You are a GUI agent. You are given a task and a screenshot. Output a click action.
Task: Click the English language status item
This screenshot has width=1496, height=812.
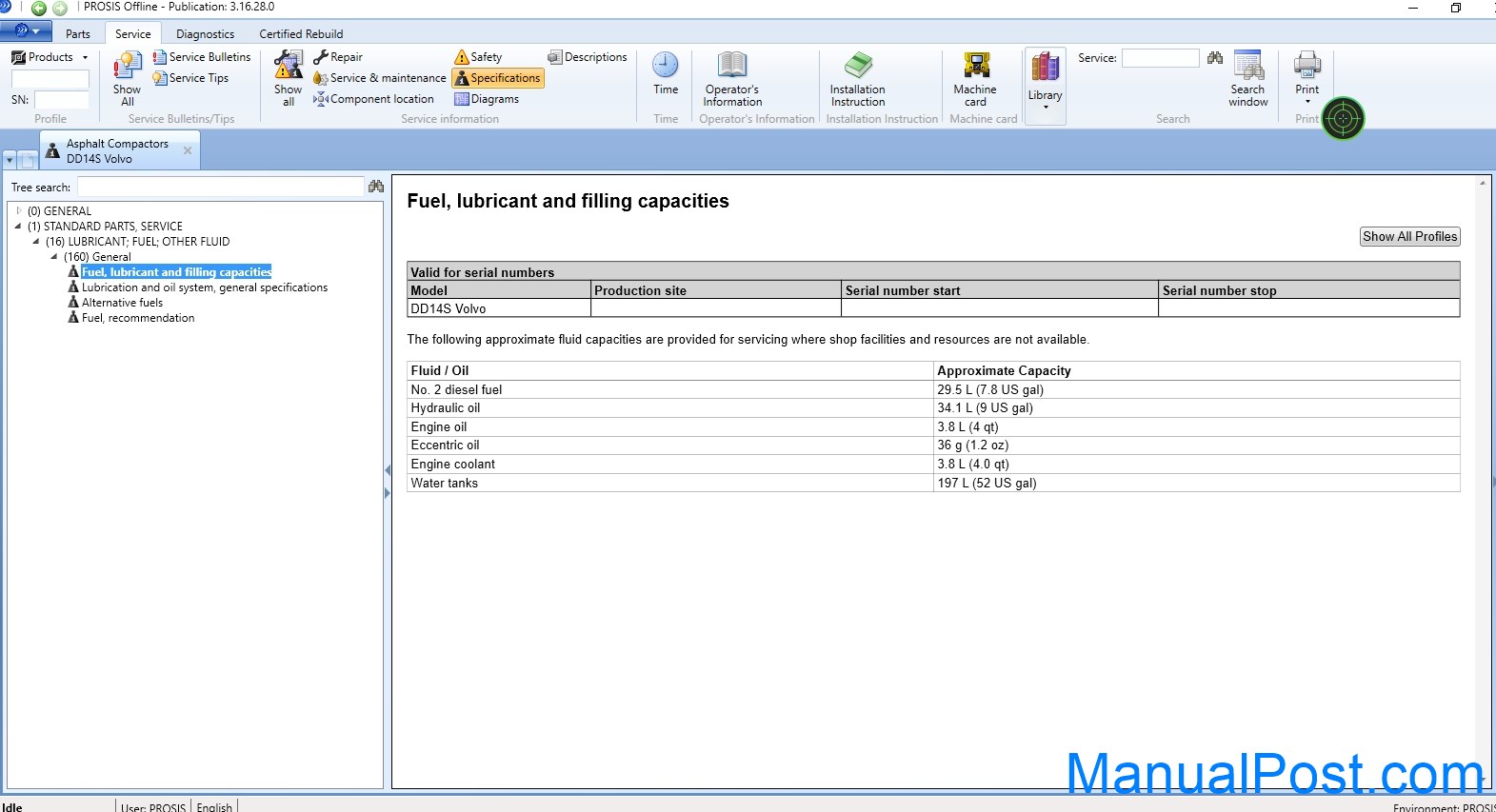(214, 807)
